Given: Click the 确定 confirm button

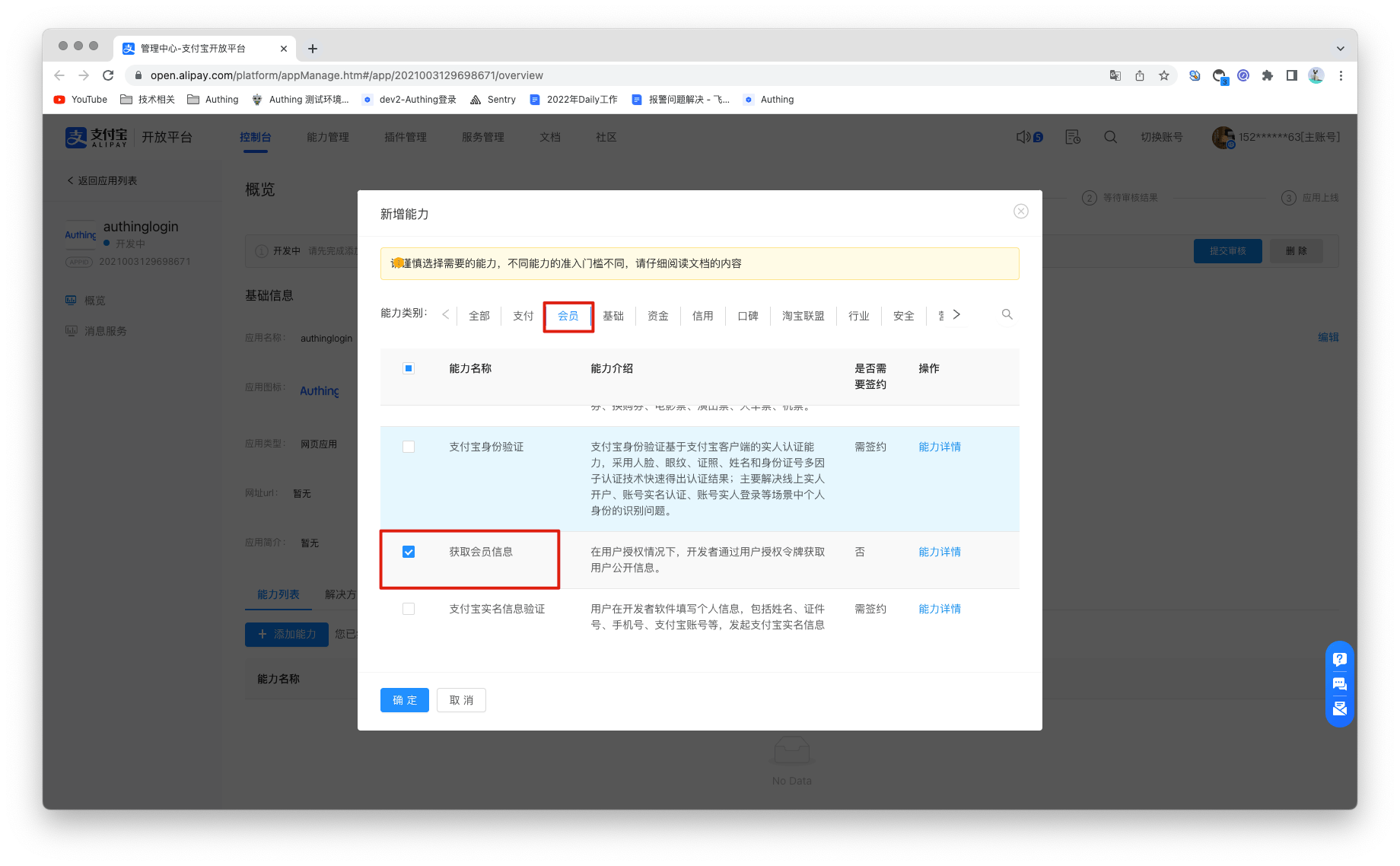Looking at the screenshot, I should [x=404, y=700].
